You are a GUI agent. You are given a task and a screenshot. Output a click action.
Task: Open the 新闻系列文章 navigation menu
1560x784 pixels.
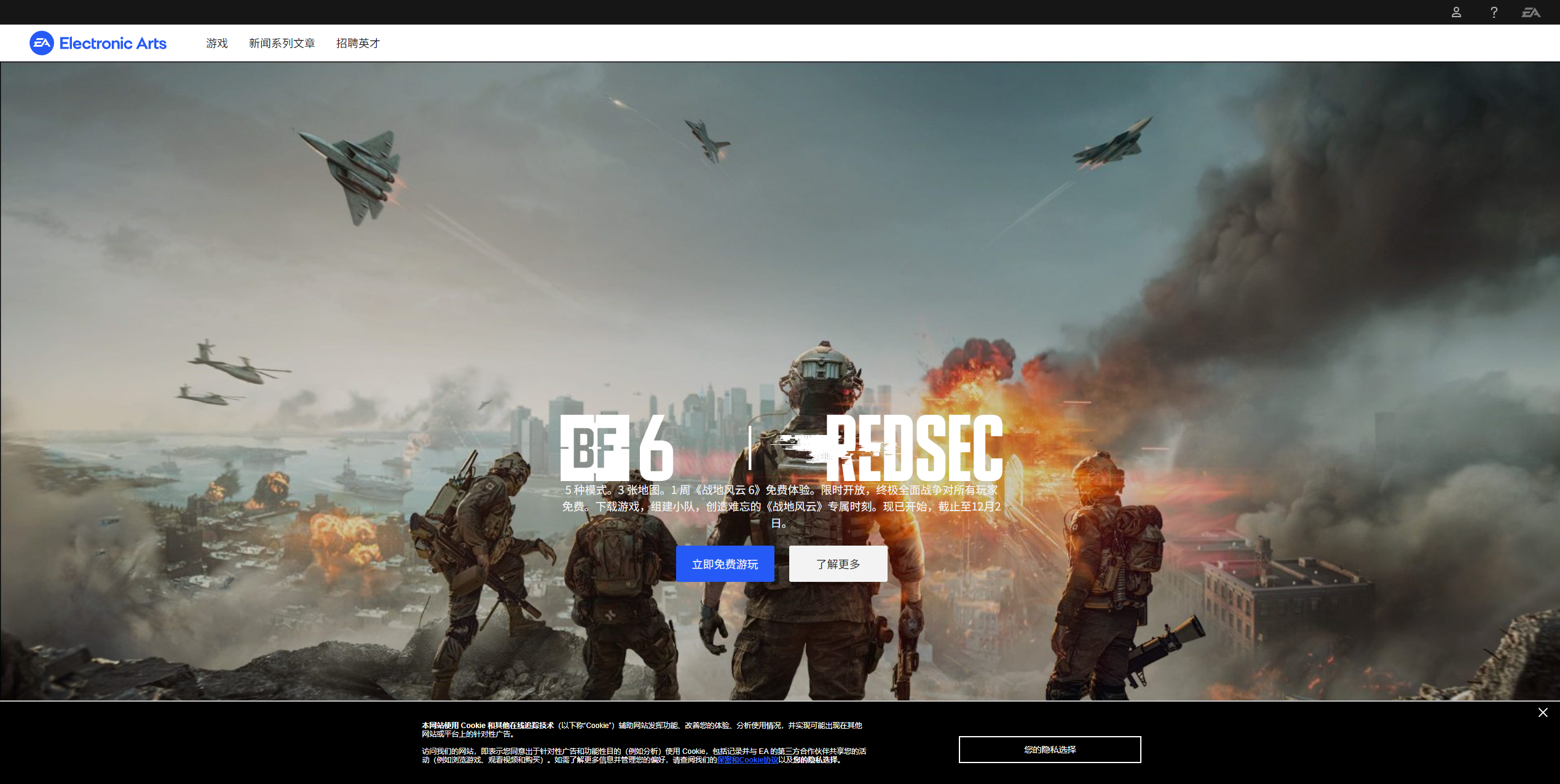click(x=282, y=43)
